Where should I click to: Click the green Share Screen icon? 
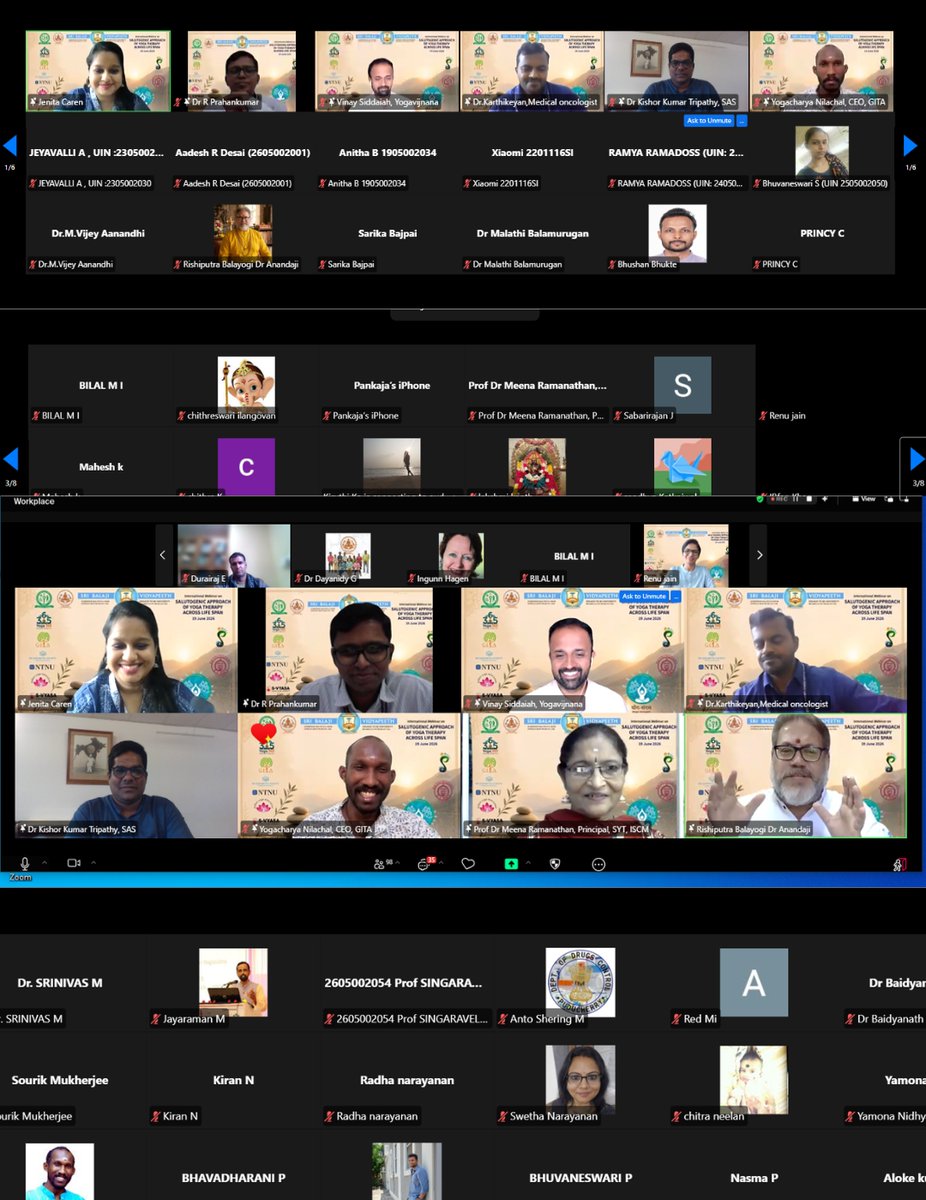pos(511,863)
